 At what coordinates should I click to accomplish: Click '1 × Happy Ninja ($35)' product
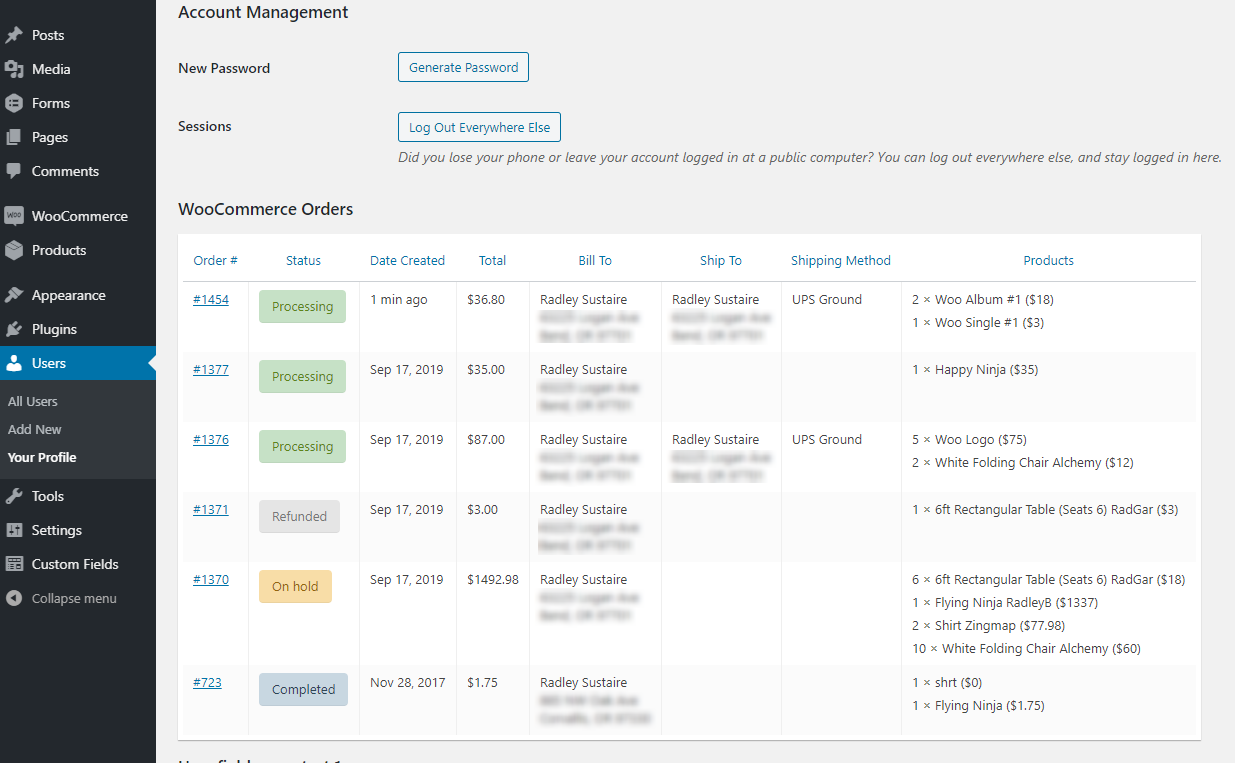pos(975,369)
